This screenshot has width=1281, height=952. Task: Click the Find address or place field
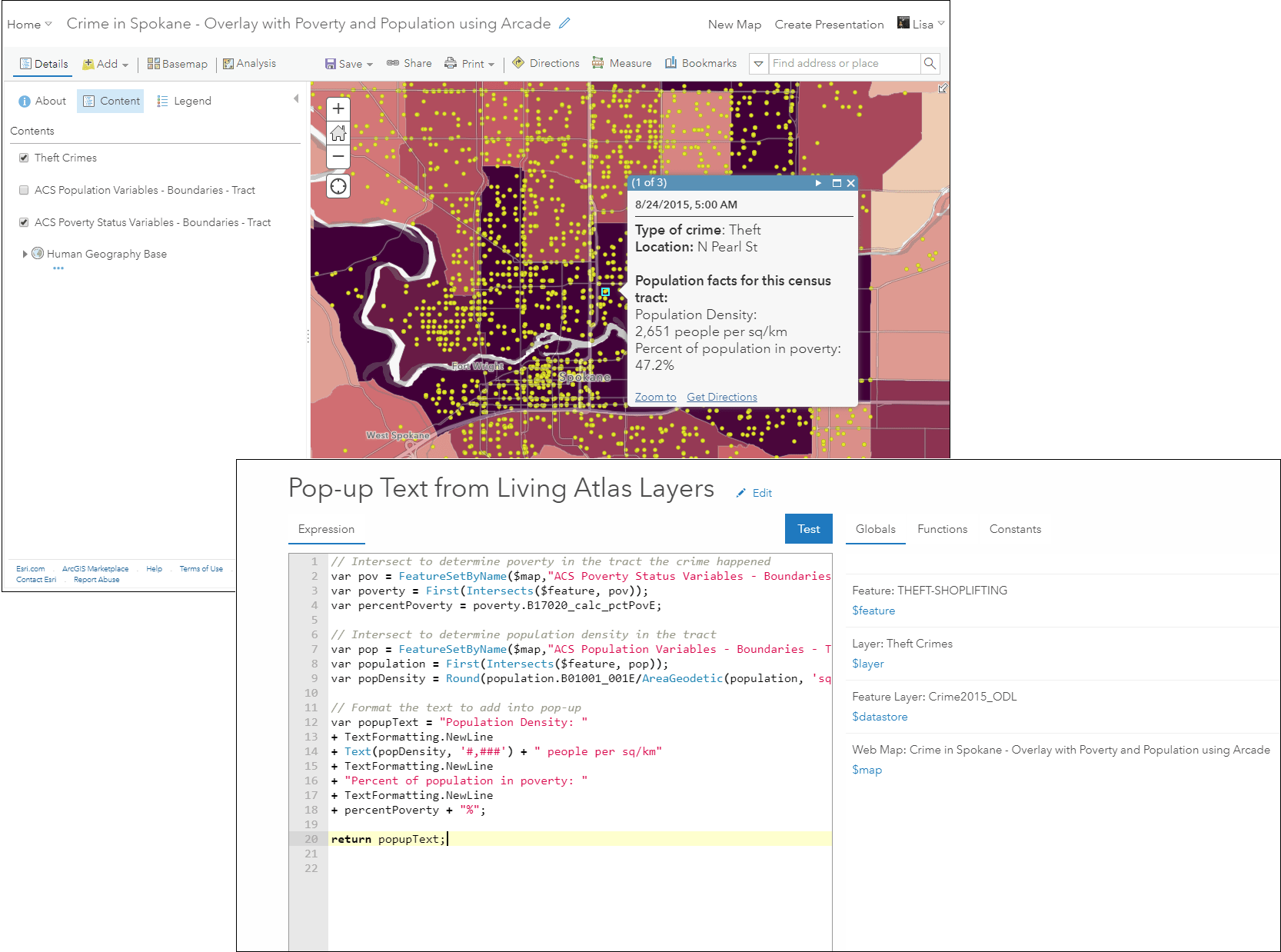(x=843, y=63)
